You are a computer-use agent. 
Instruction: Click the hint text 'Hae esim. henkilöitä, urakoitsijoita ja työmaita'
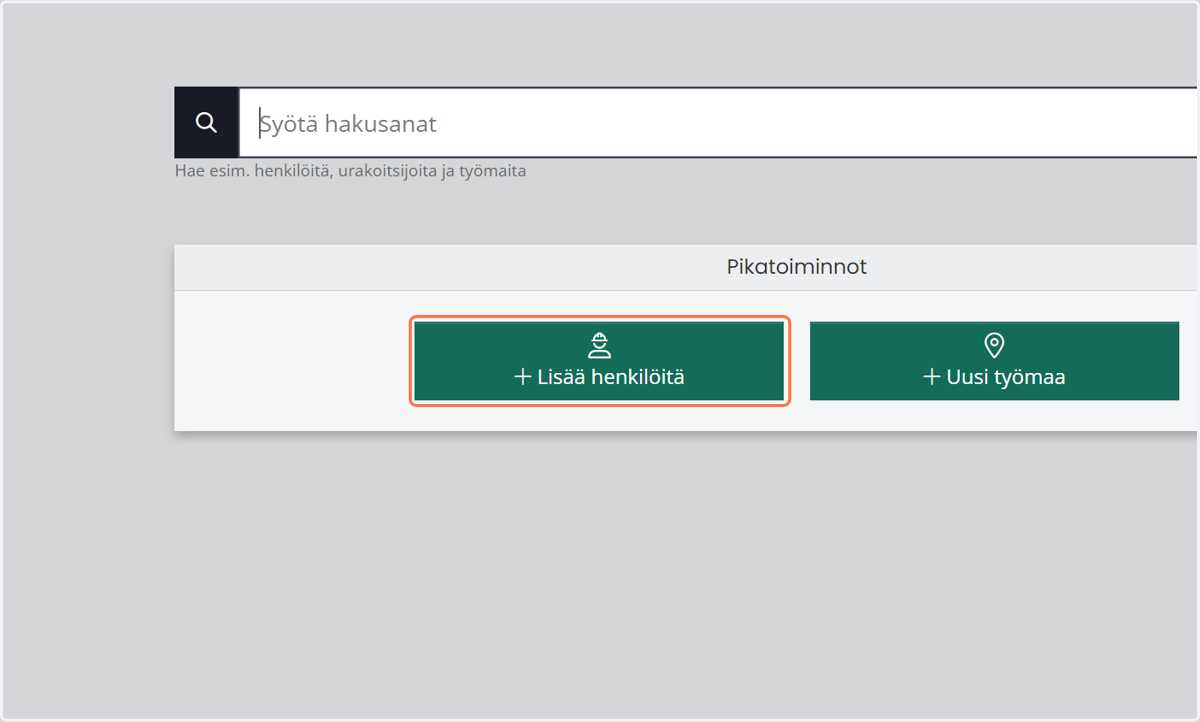[x=350, y=171]
